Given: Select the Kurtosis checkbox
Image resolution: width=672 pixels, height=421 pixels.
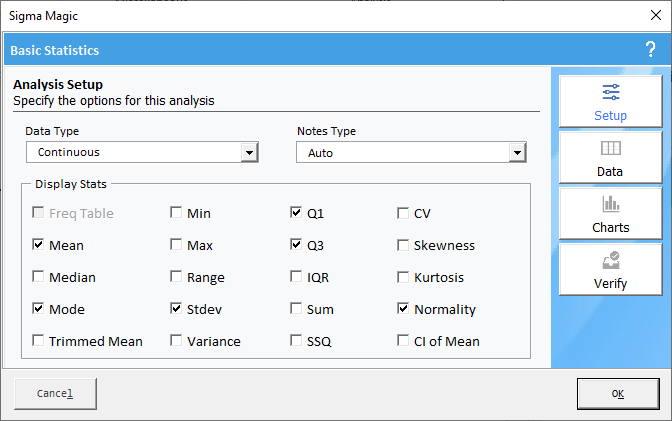Looking at the screenshot, I should 403,277.
